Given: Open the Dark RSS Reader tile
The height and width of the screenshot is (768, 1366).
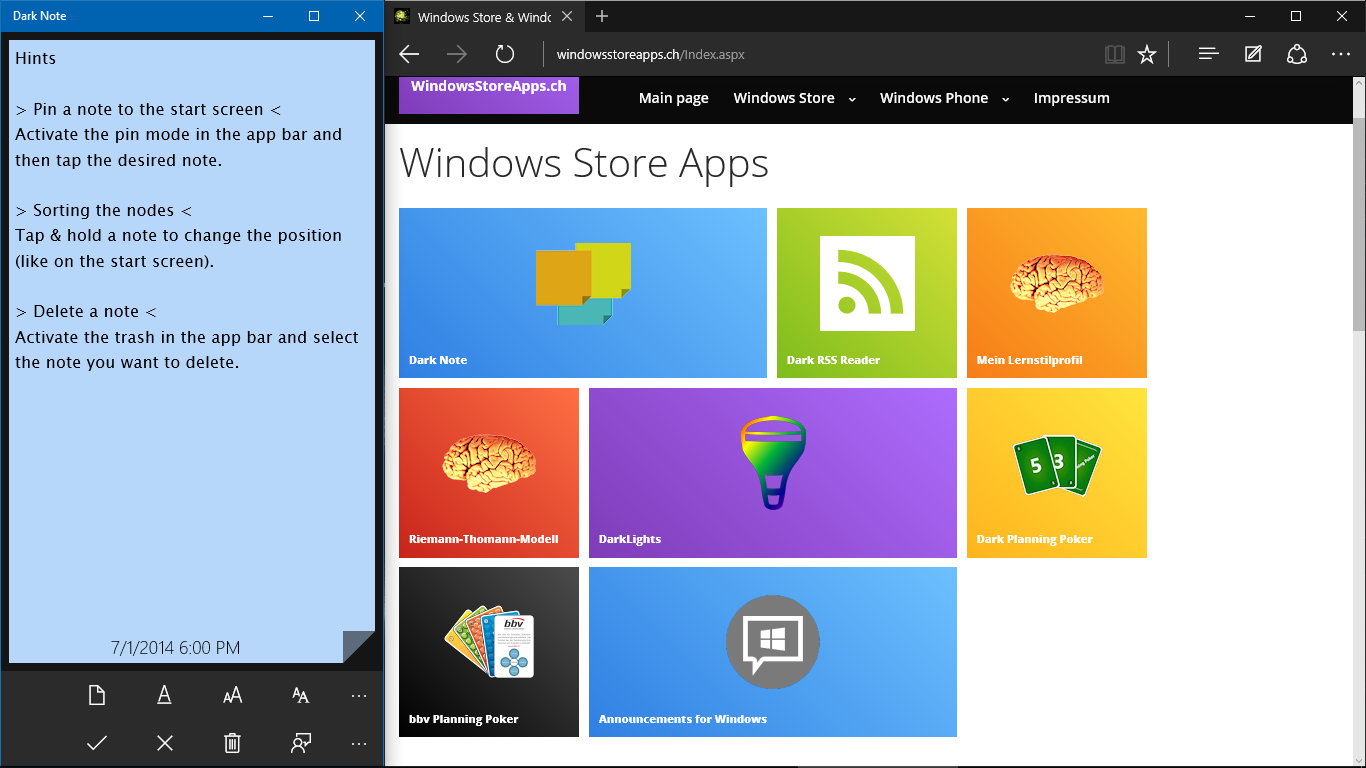Looking at the screenshot, I should click(867, 293).
